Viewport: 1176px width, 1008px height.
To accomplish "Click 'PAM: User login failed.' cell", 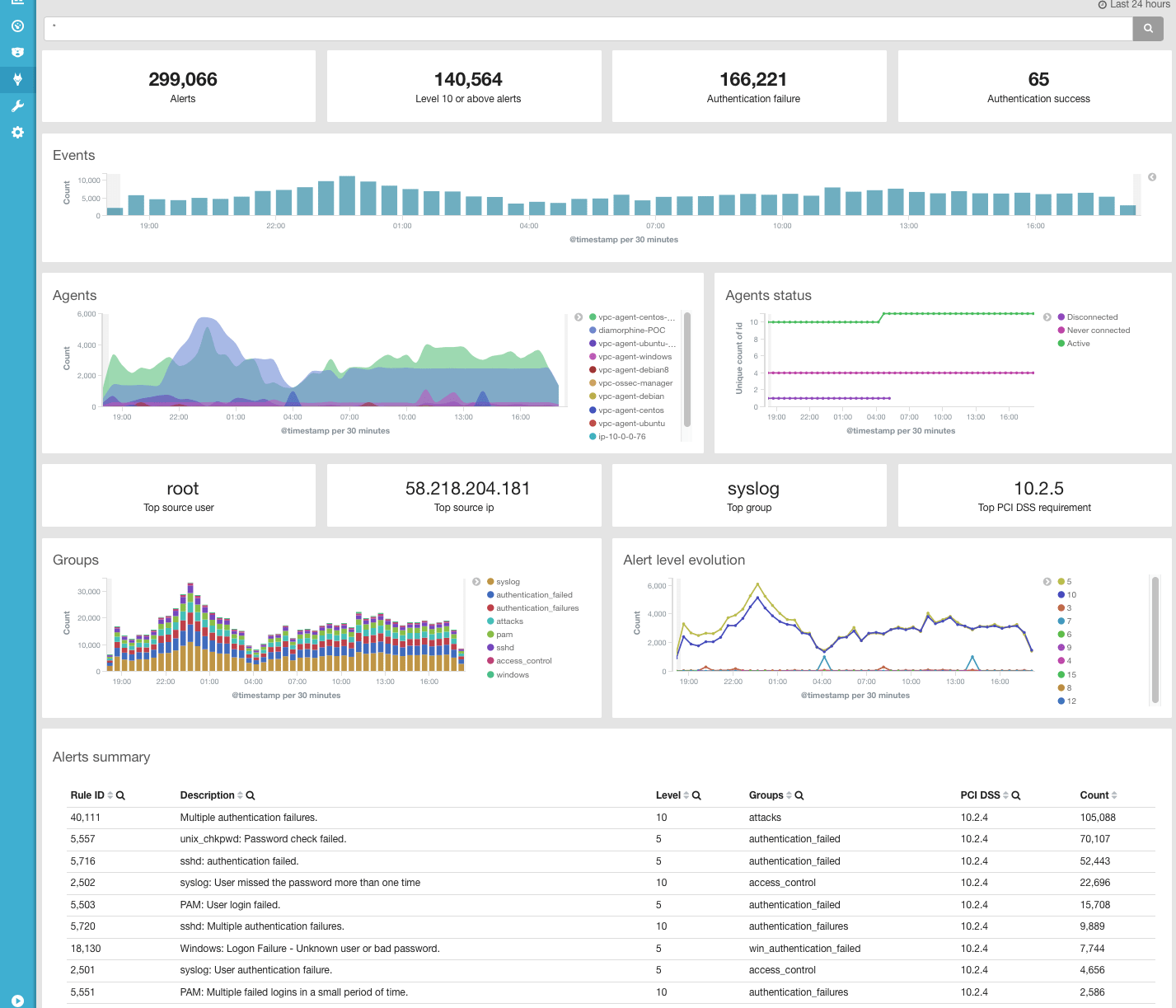I will 230,905.
